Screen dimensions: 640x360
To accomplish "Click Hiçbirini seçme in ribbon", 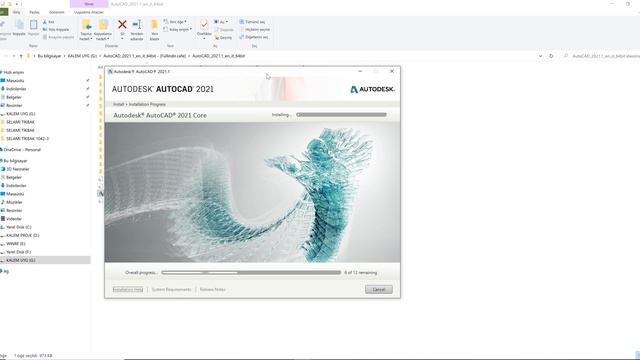I will (x=255, y=29).
